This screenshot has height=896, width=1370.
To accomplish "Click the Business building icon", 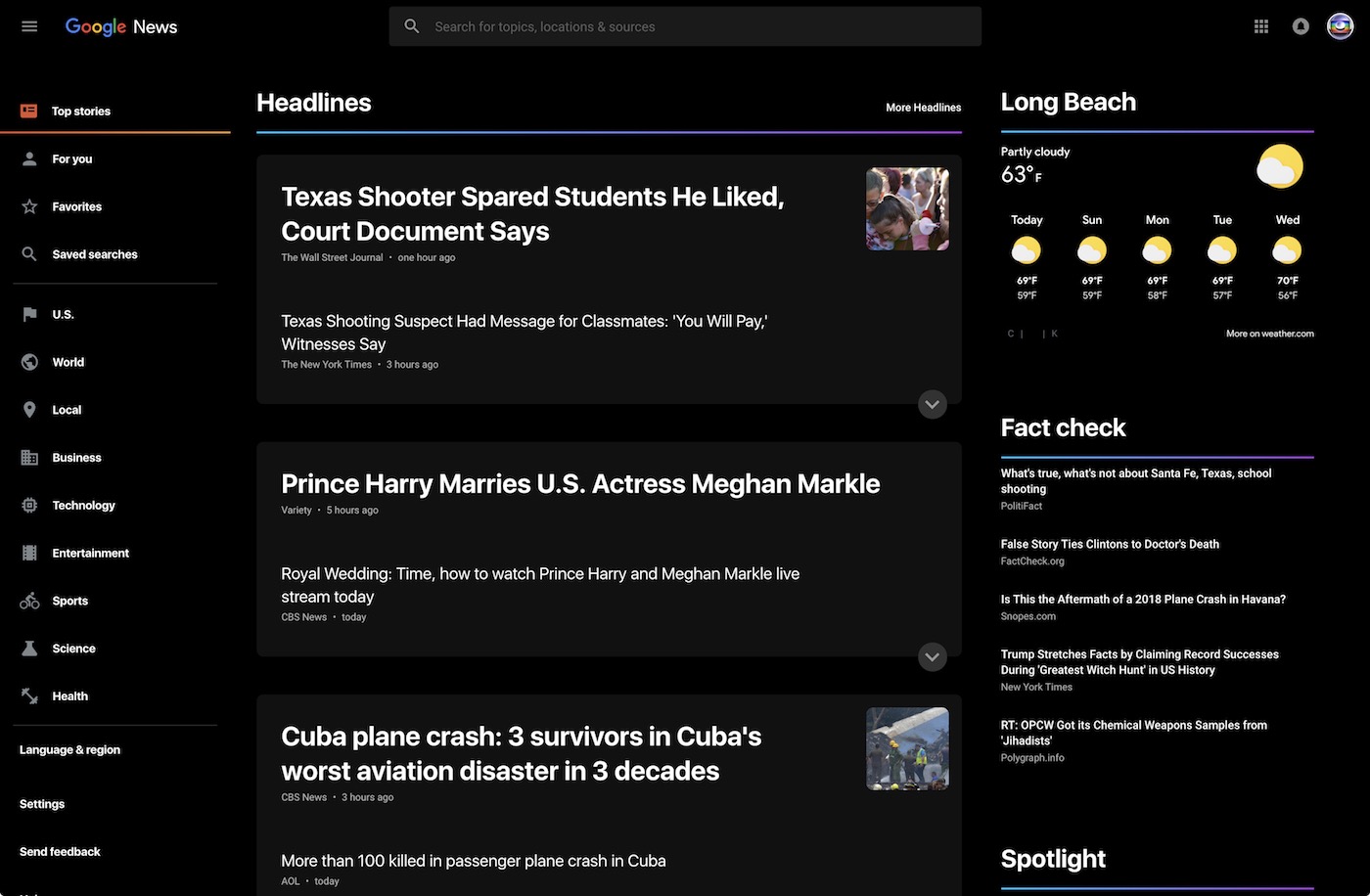I will click(29, 458).
